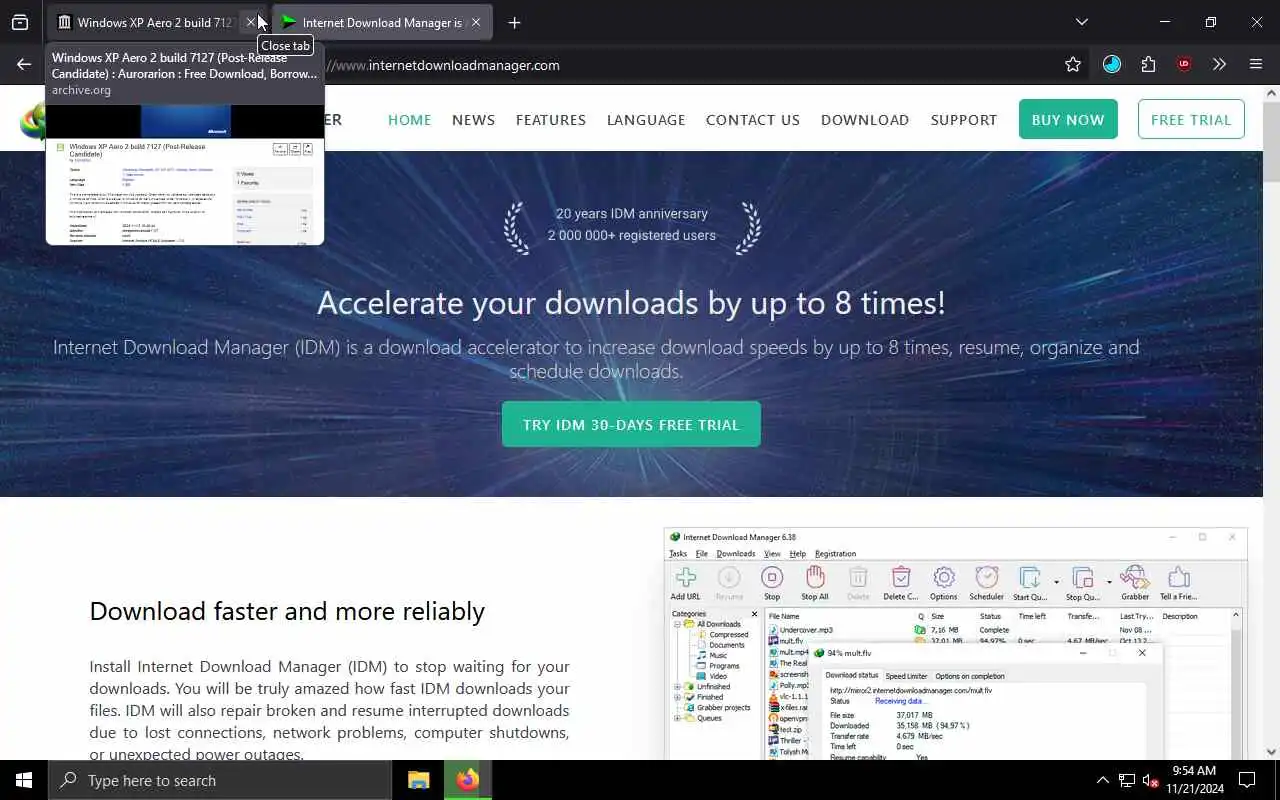Screen dimensions: 1280x800
Task: Click Stop Qu... icon in IDM screenshot
Action: tap(1083, 583)
